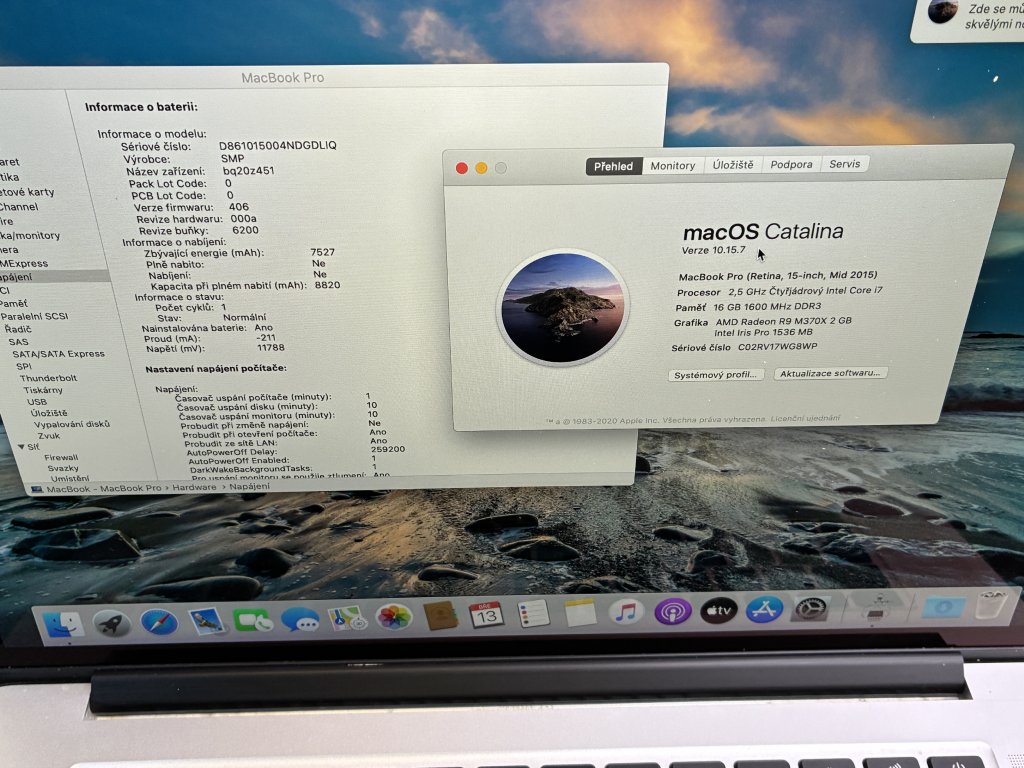The image size is (1024, 768).
Task: Open Finder from the Dock
Action: [64, 624]
